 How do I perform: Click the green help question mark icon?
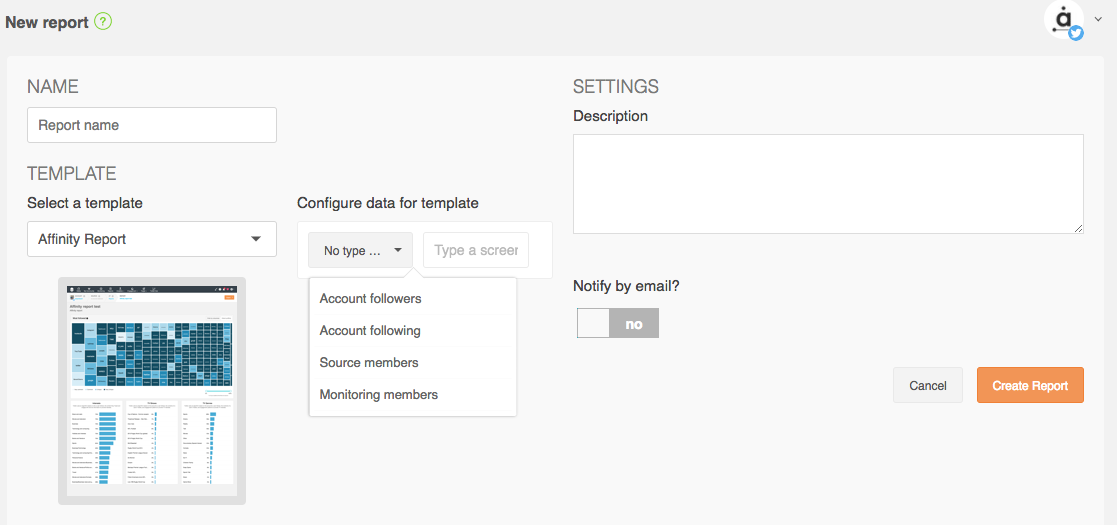pyautogui.click(x=103, y=22)
